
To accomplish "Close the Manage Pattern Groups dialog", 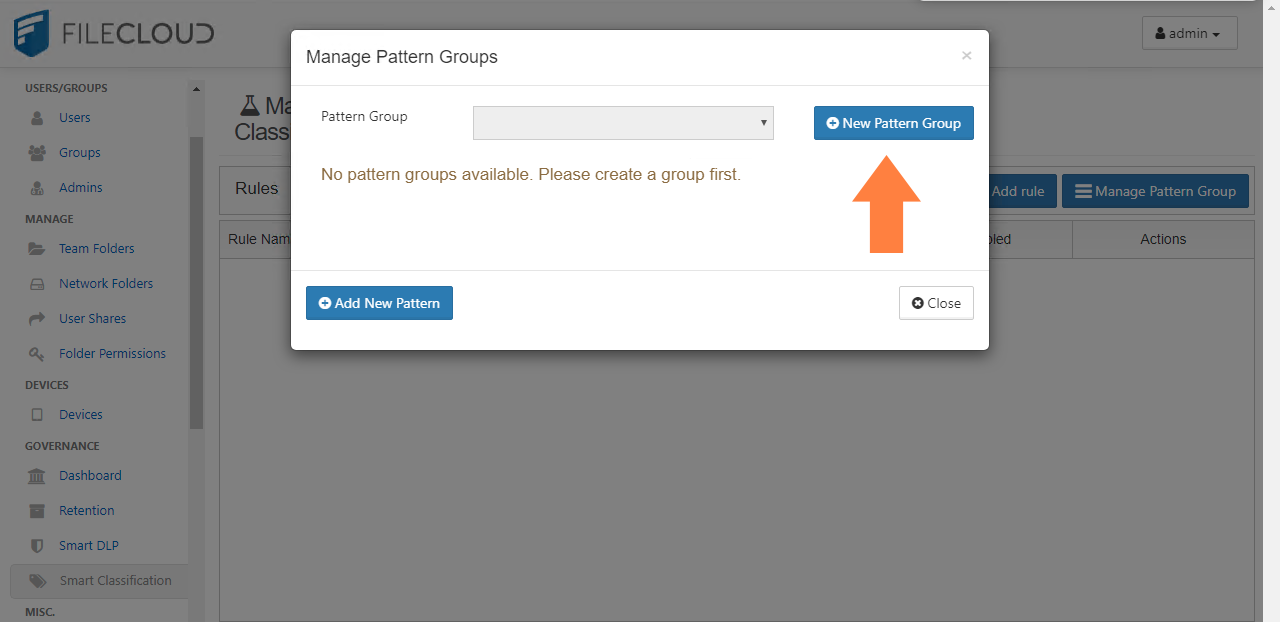I will 936,302.
